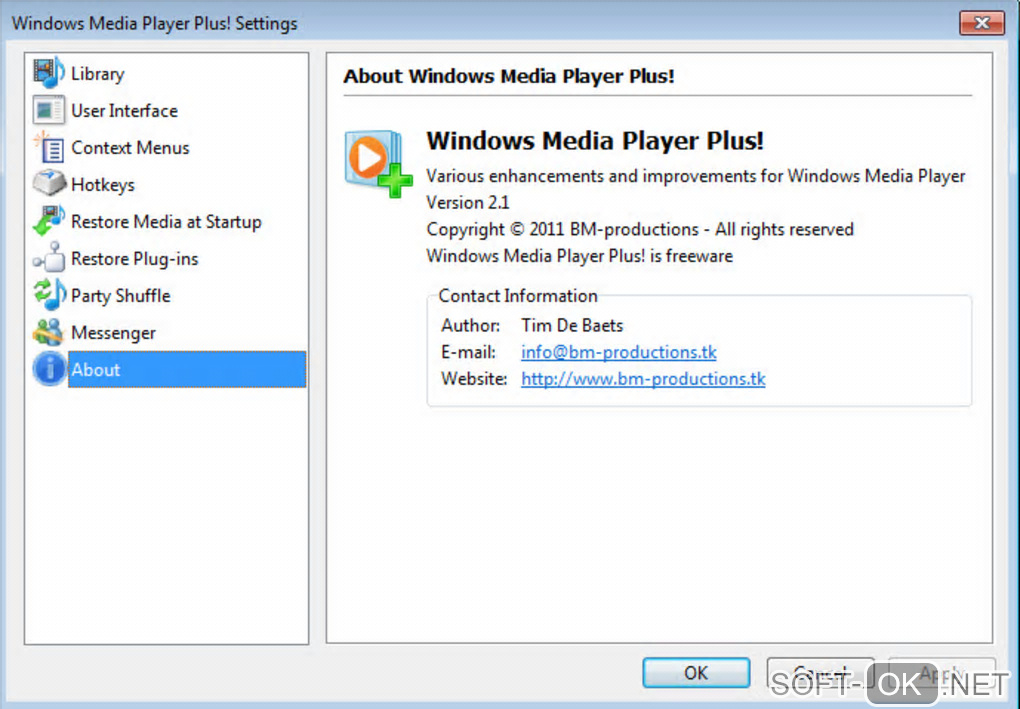Click the author name Tim De Baets
The image size is (1020, 709).
(572, 325)
